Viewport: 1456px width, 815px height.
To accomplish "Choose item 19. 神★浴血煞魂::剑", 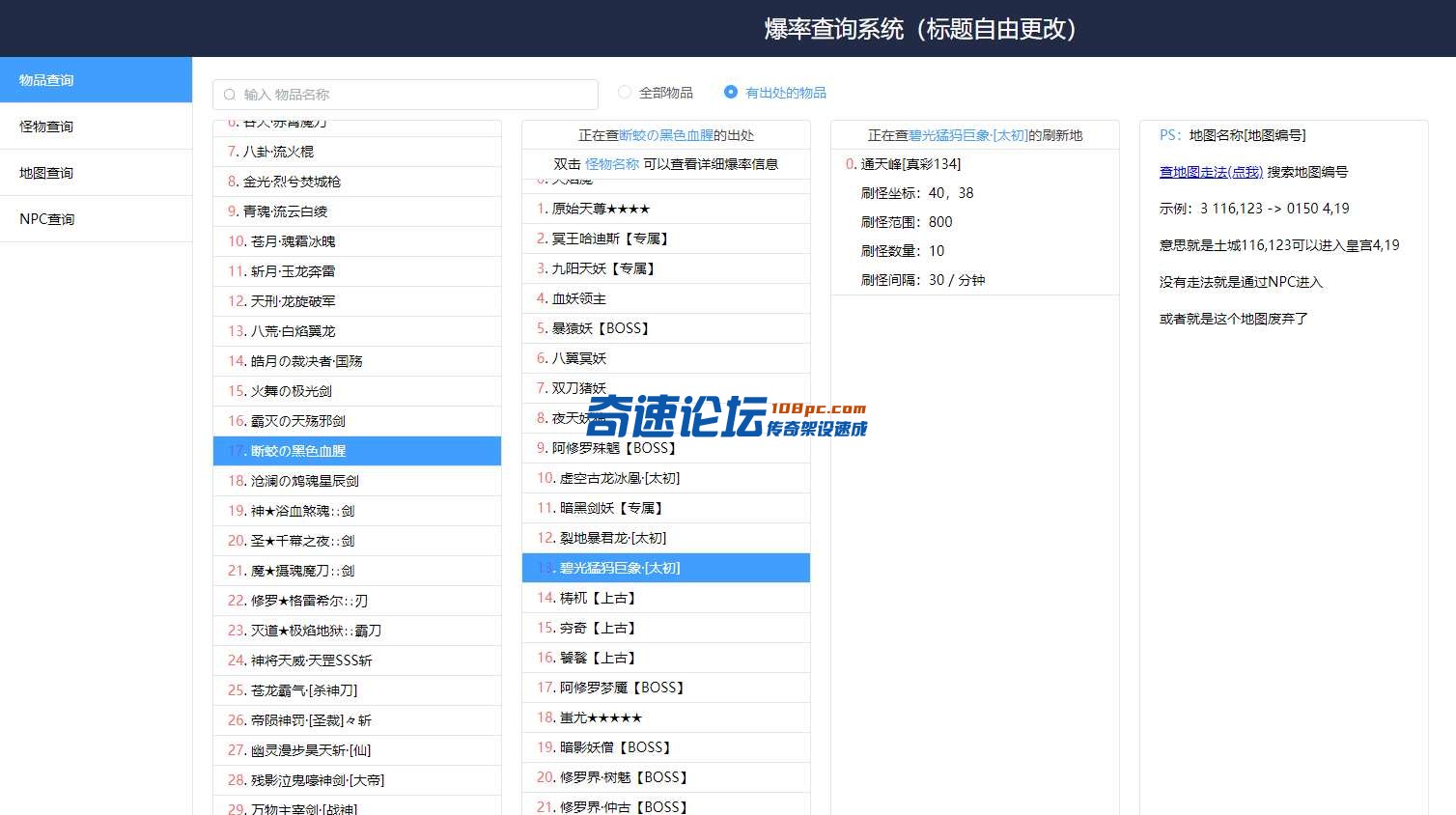I will 357,511.
